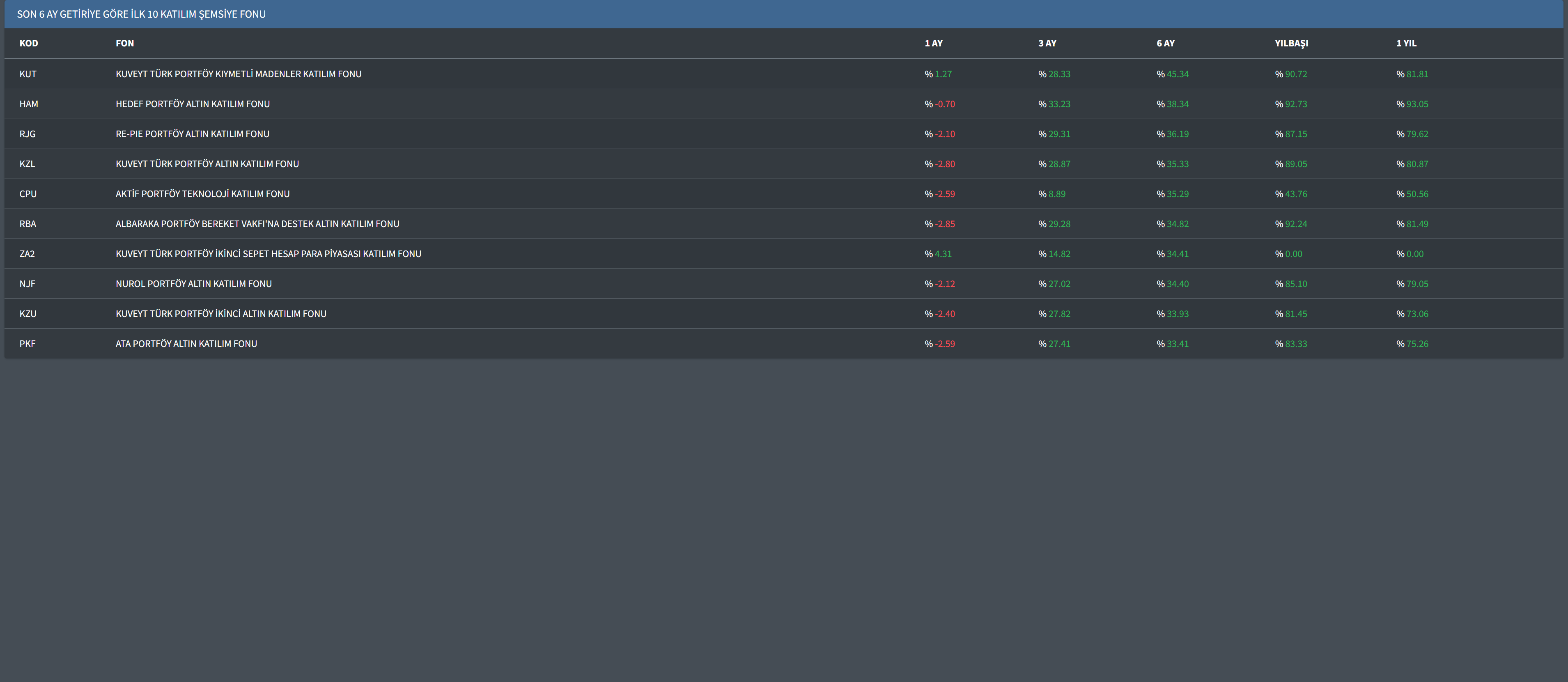Open Nurol Portföy Altın Katılım Fonu
Viewport: 1568px width, 682px height.
point(193,284)
